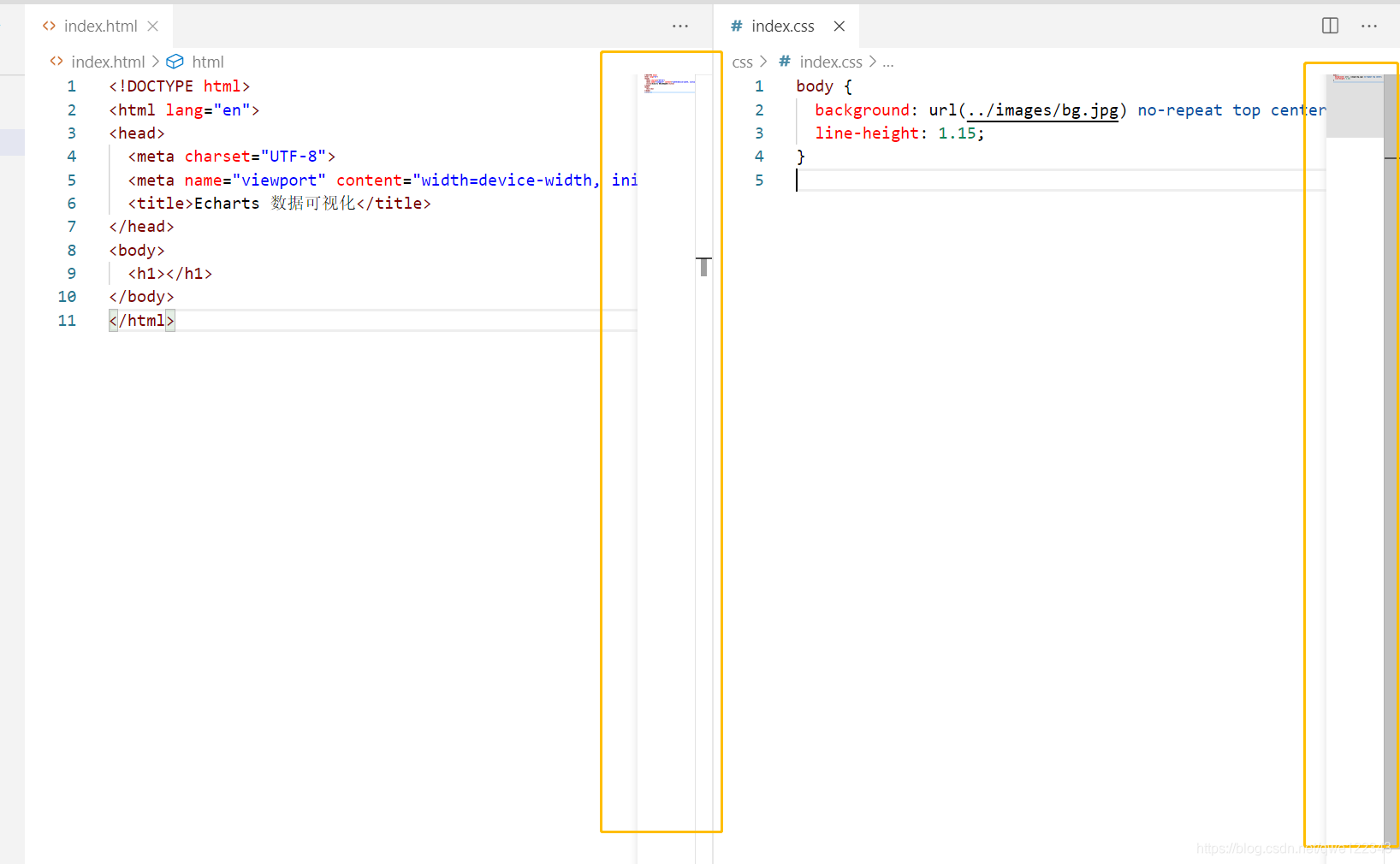Click line number 2 in index.css
The width and height of the screenshot is (1400, 864).
coord(758,110)
